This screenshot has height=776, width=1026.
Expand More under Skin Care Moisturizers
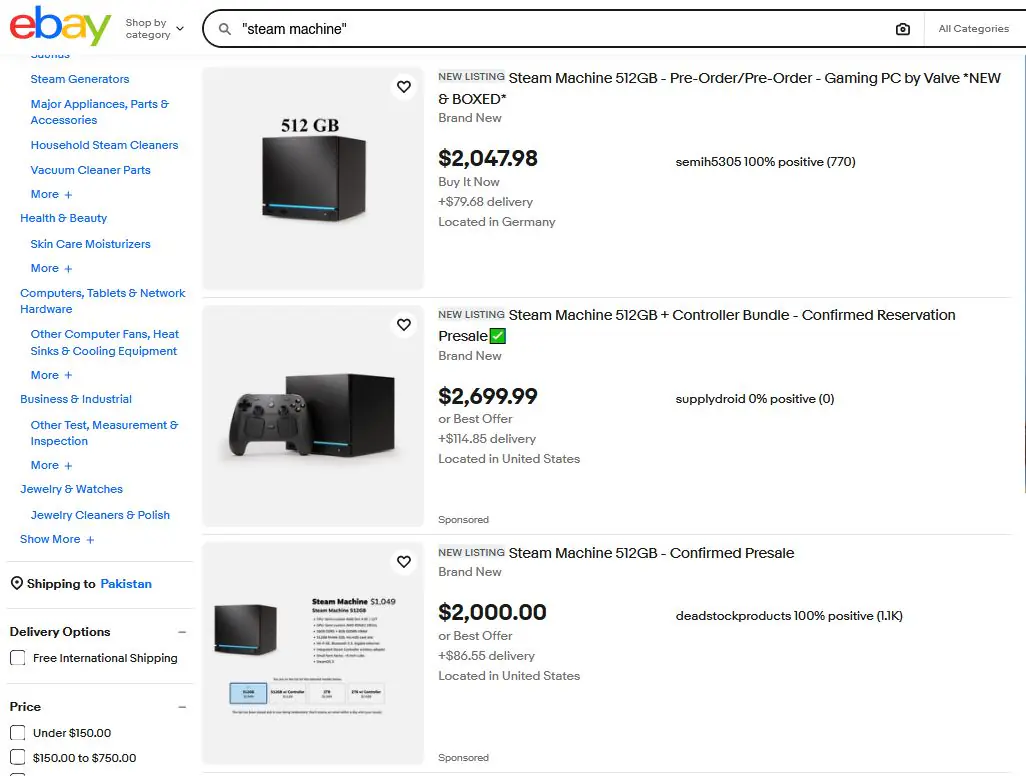click(51, 268)
